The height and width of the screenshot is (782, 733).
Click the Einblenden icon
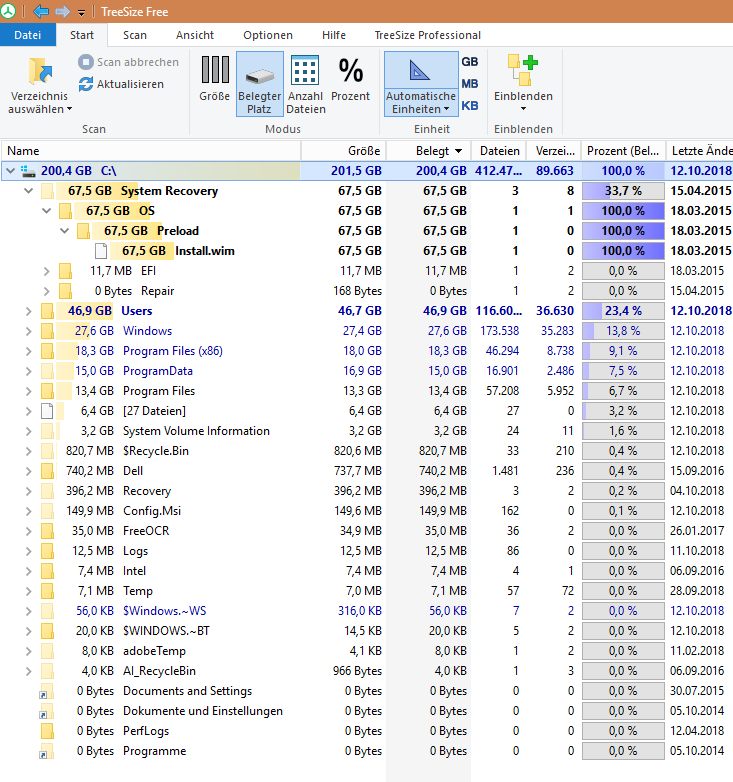point(523,70)
